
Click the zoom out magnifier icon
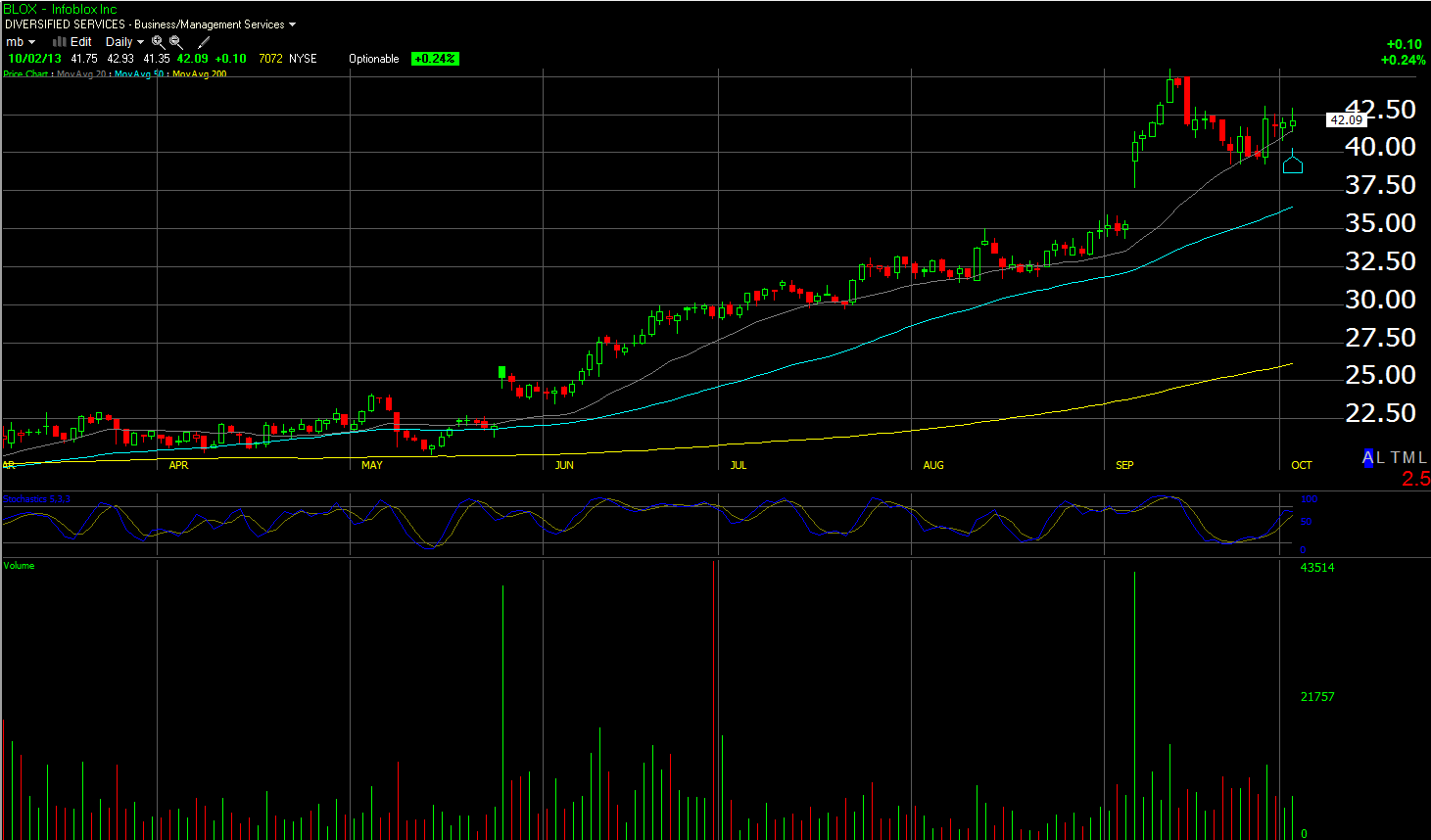[176, 42]
